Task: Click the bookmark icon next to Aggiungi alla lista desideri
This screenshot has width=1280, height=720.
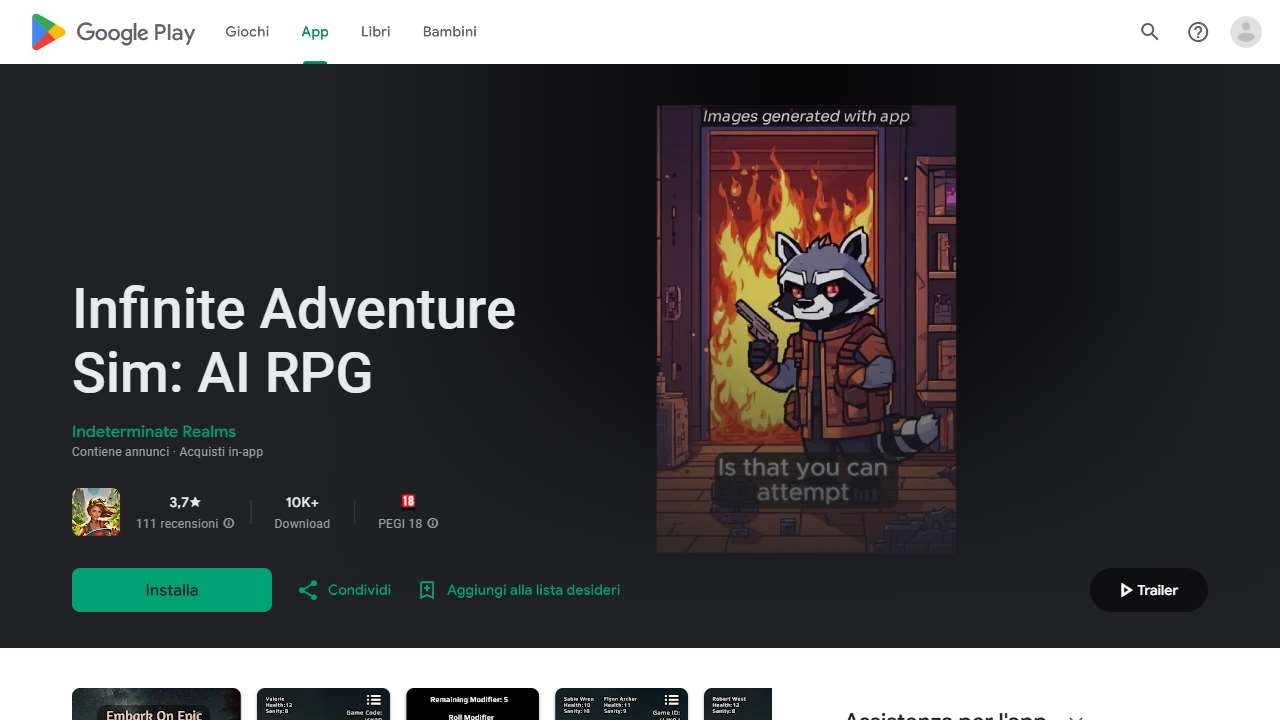Action: [428, 590]
